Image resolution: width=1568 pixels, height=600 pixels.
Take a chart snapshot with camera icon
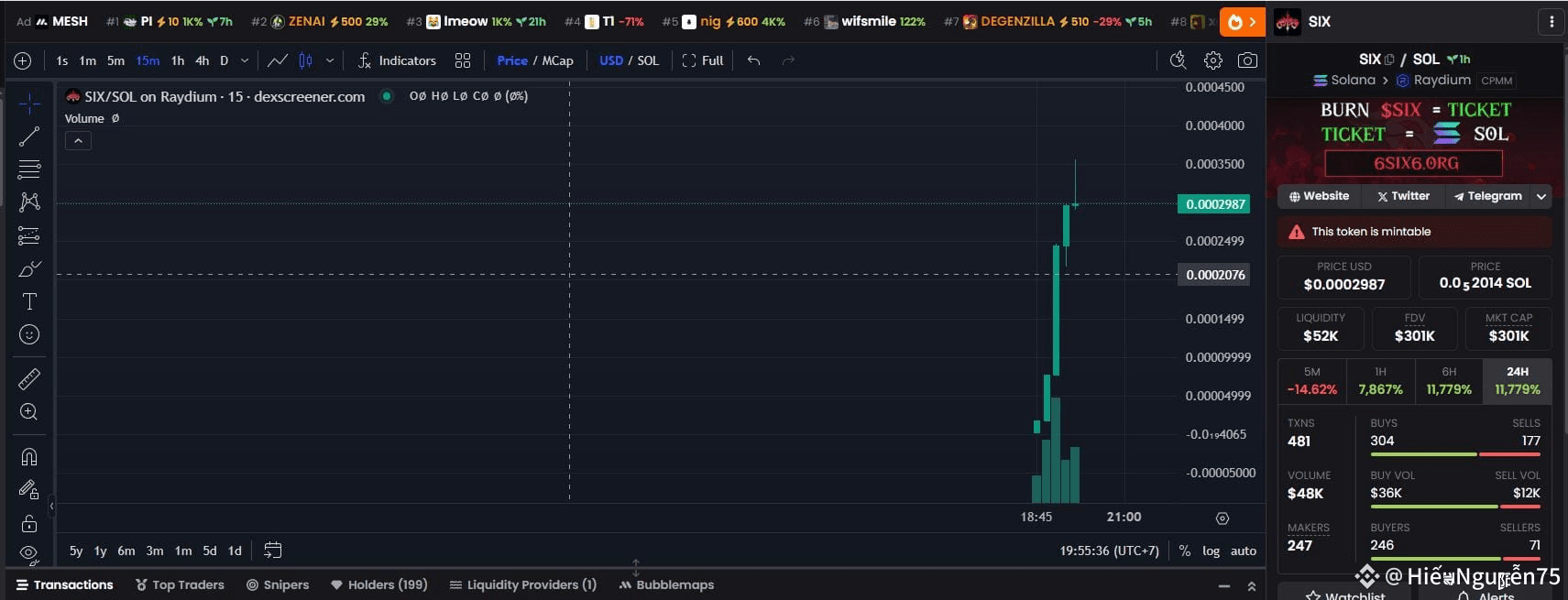pyautogui.click(x=1247, y=60)
